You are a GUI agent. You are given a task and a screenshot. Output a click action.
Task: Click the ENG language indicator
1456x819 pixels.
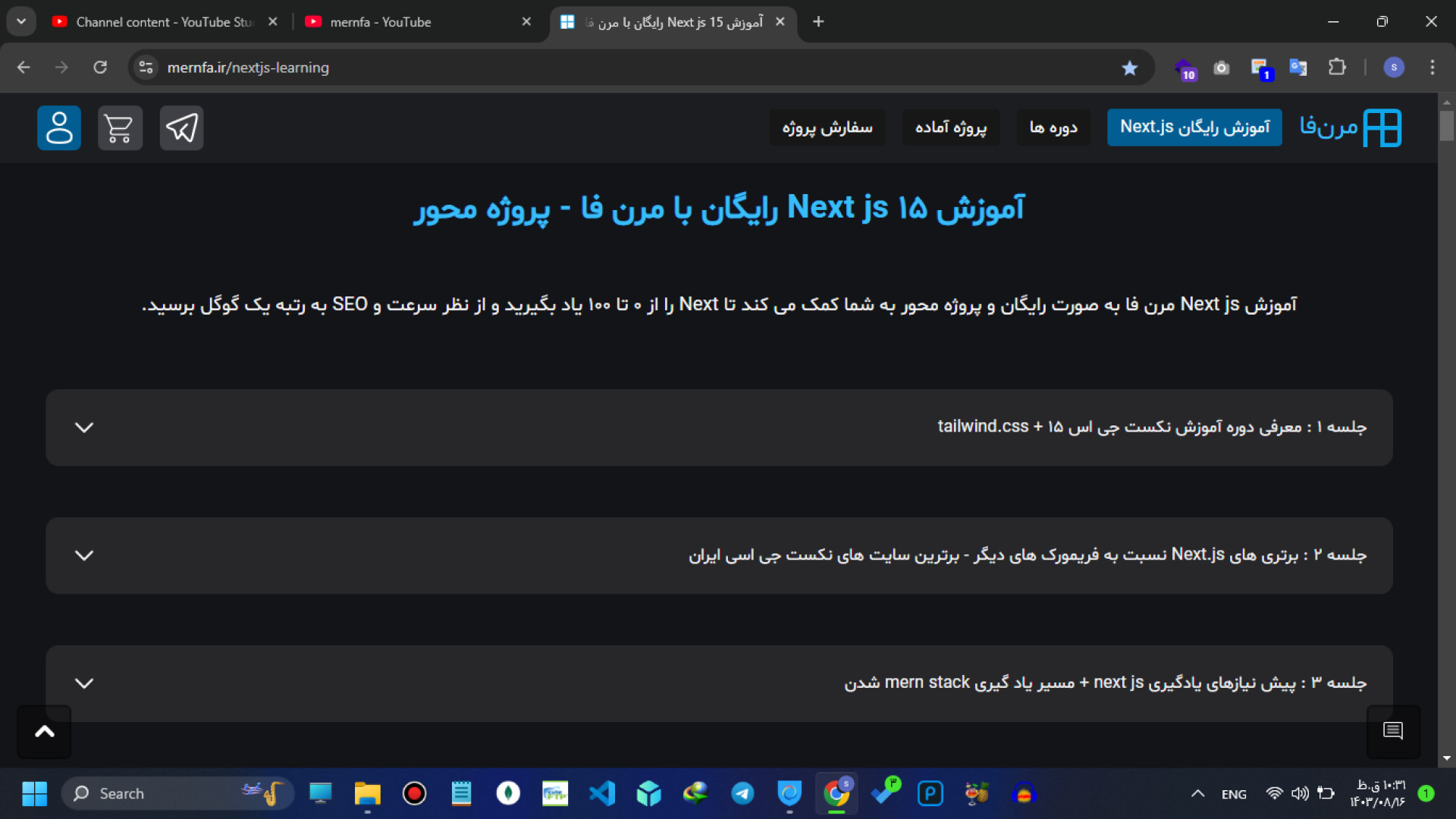point(1234,795)
